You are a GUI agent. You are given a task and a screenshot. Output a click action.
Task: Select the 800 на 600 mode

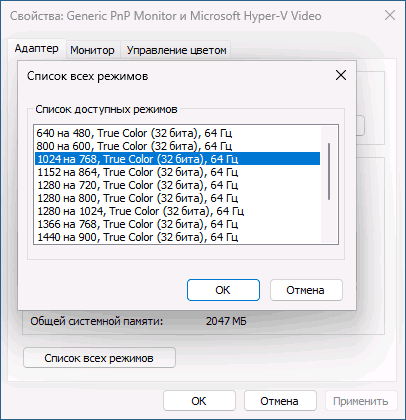pyautogui.click(x=177, y=146)
